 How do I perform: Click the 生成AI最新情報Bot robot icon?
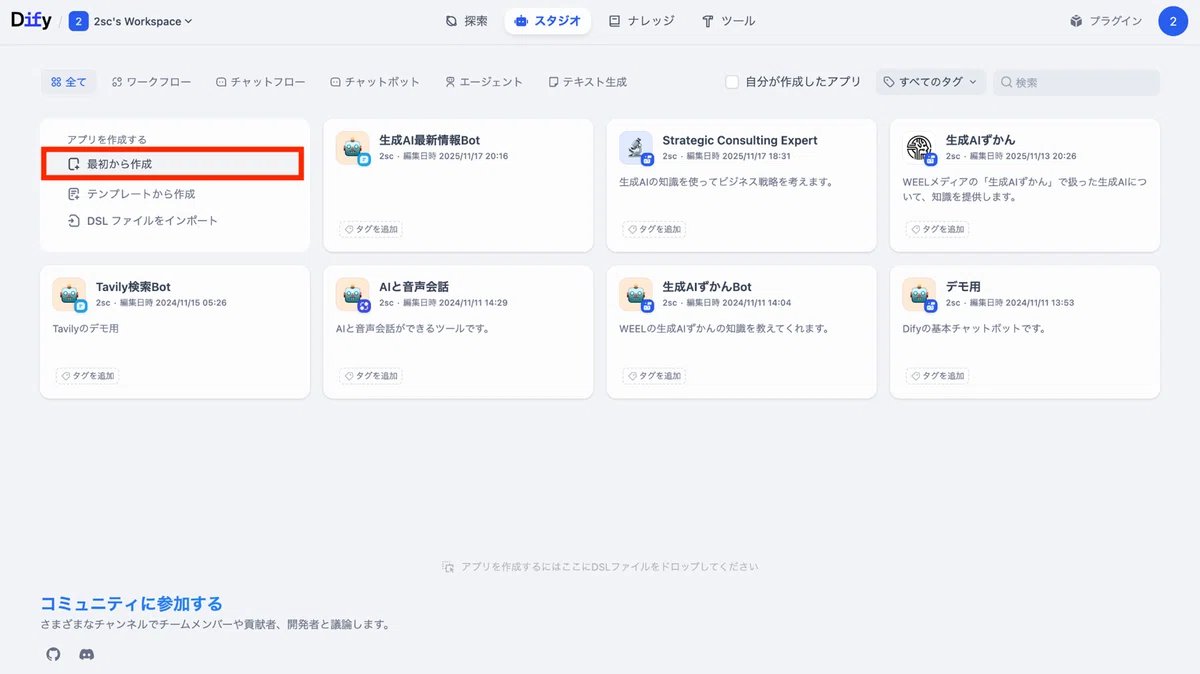352,148
